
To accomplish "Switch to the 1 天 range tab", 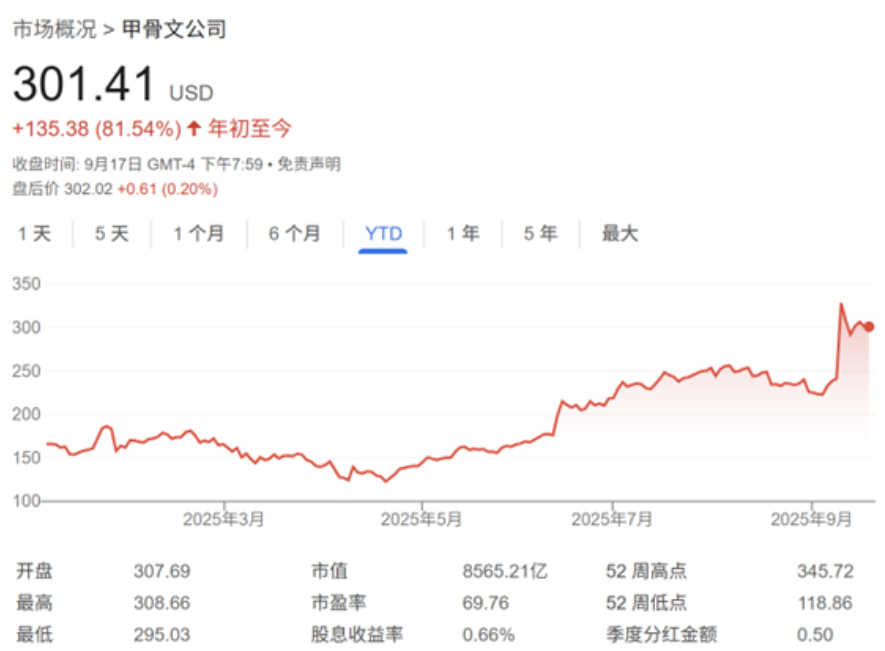I will click(34, 233).
